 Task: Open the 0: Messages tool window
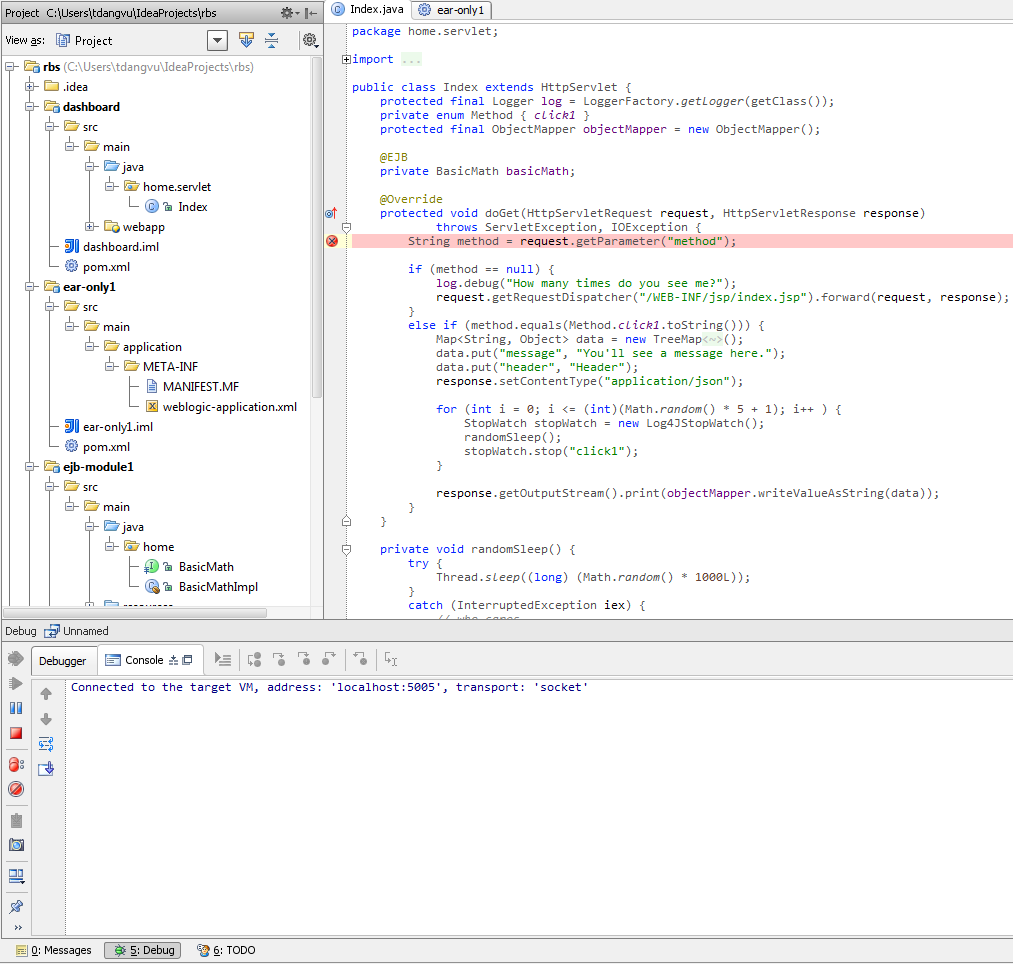[x=54, y=950]
